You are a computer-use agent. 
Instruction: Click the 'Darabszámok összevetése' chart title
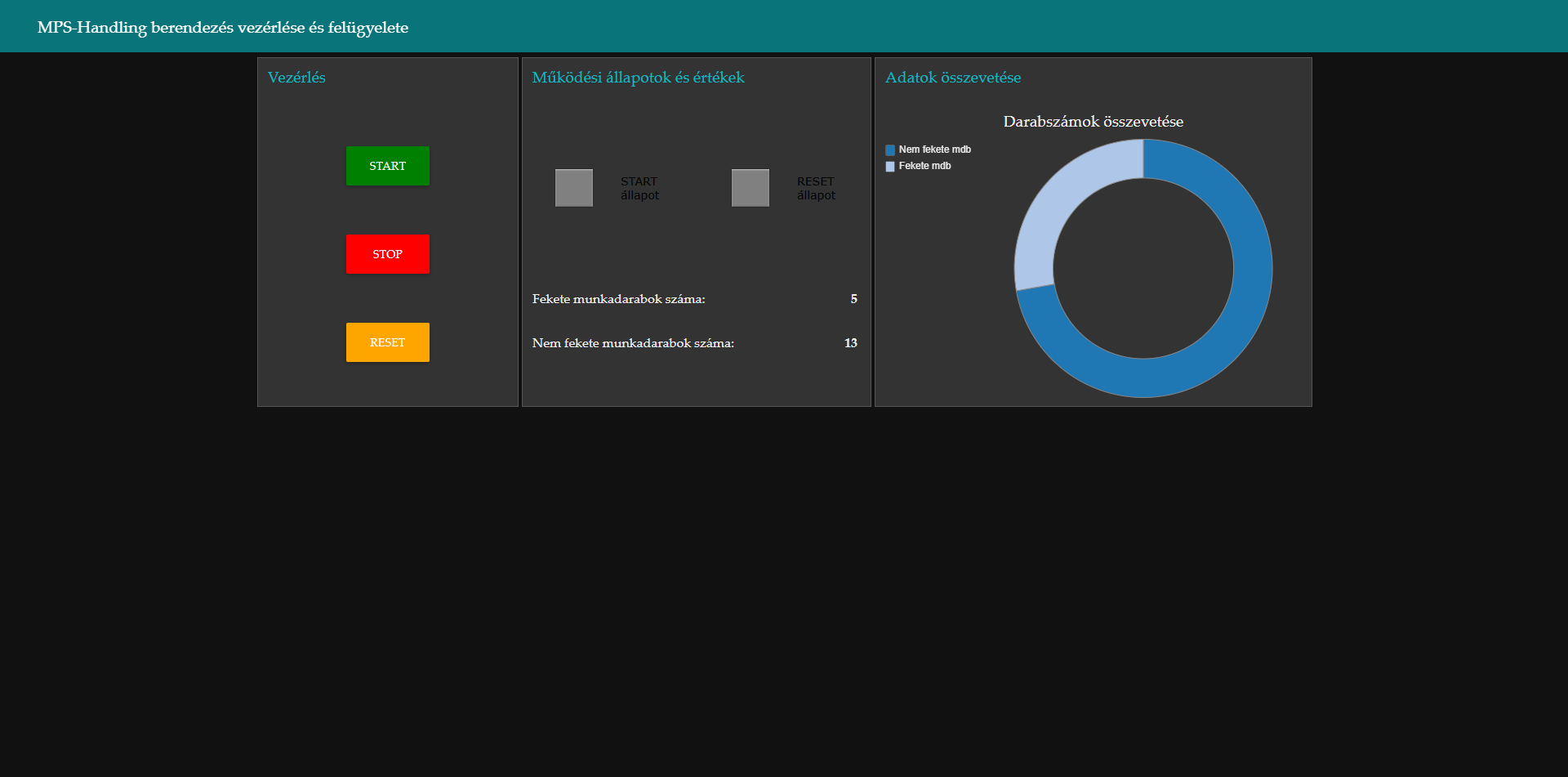tap(1093, 122)
